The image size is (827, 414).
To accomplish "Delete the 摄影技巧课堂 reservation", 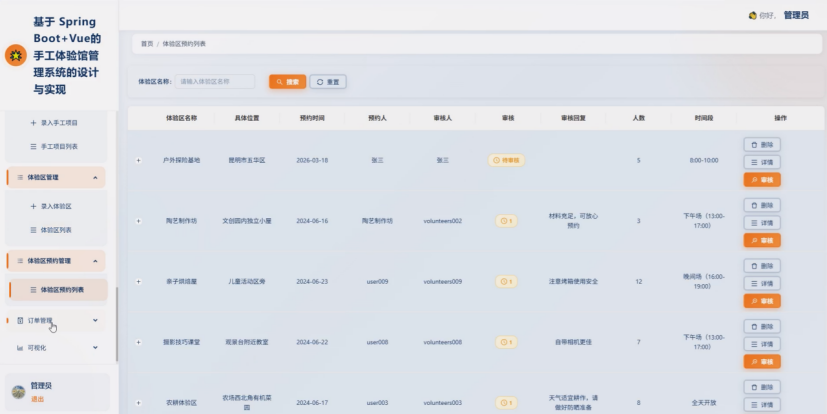I will click(762, 326).
